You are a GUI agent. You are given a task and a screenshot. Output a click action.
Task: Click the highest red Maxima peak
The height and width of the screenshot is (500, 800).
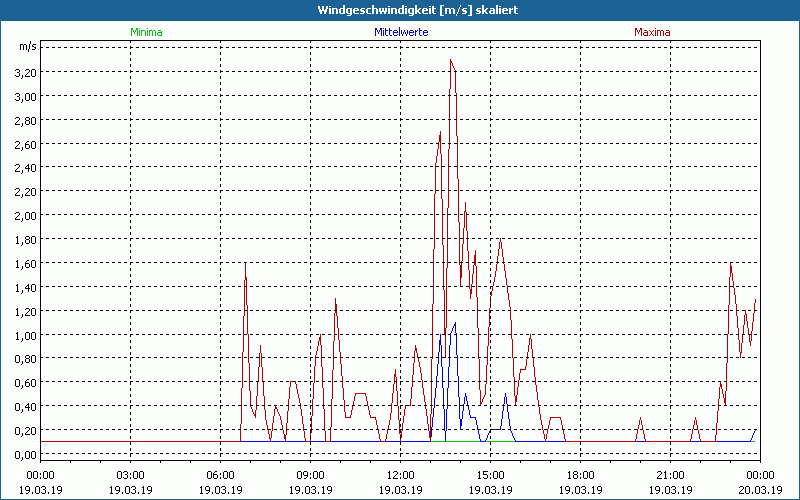(x=451, y=61)
